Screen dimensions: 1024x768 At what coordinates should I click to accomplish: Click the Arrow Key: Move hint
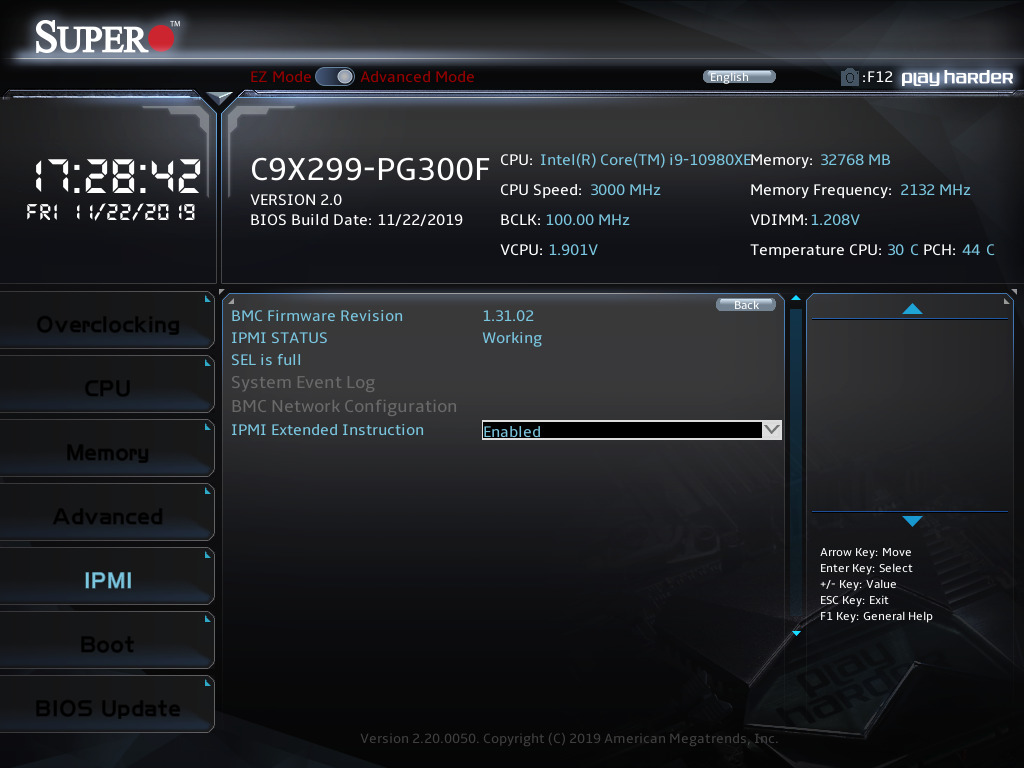pos(865,552)
